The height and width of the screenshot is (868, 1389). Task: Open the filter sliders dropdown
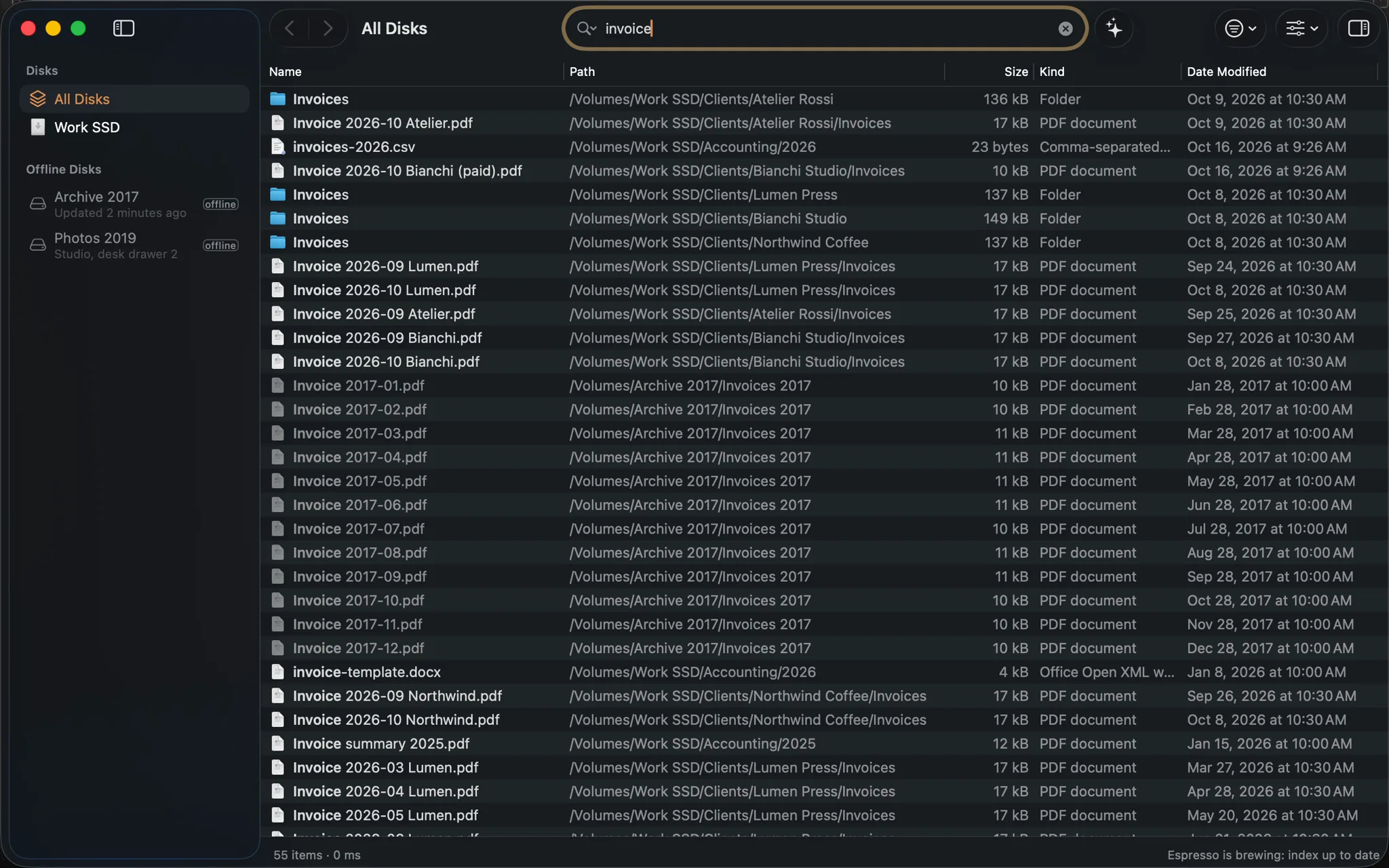coord(1302,28)
